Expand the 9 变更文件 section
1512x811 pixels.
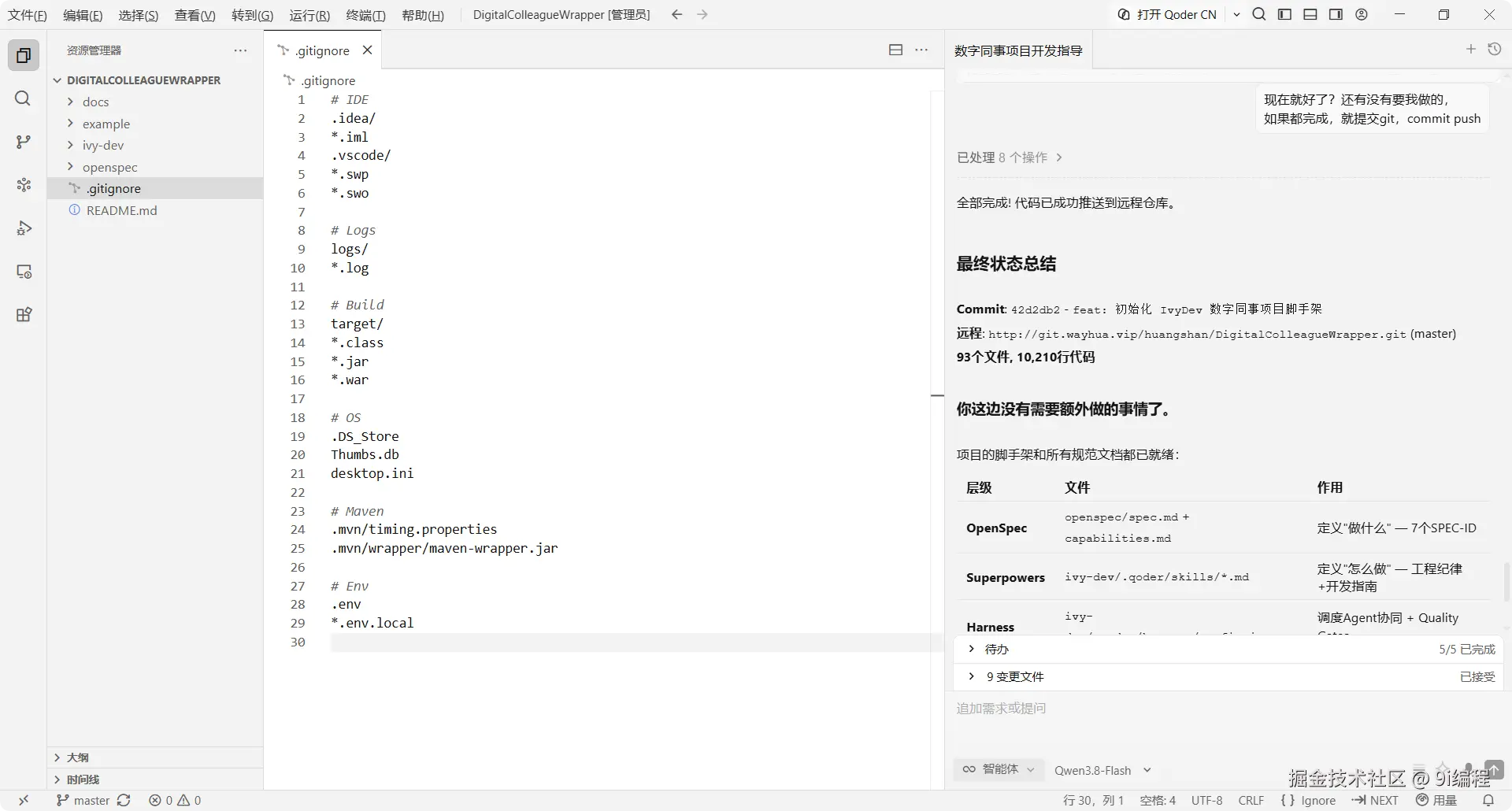(x=1228, y=677)
